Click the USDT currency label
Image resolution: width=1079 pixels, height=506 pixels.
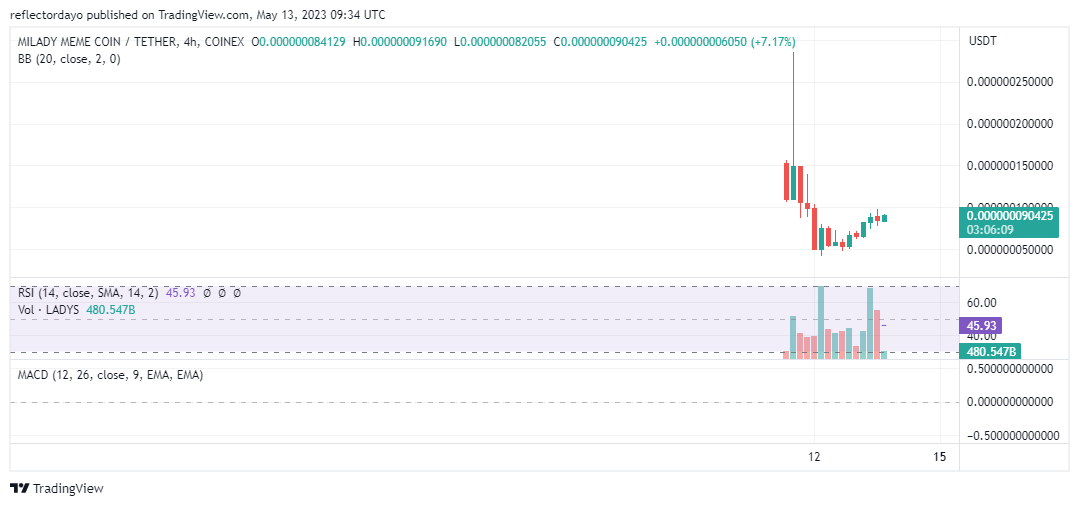click(x=982, y=41)
